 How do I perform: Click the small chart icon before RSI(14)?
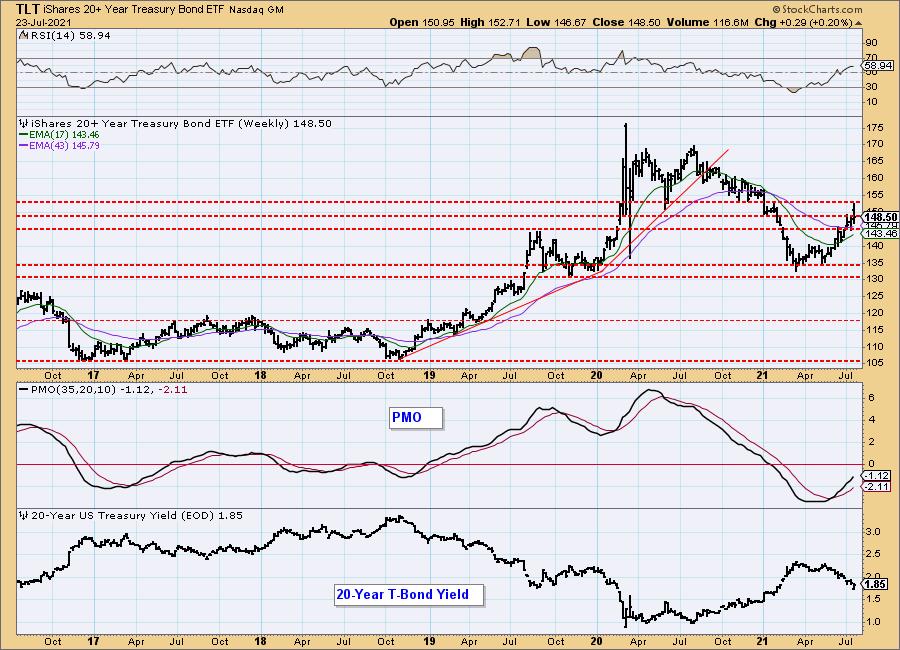click(22, 35)
